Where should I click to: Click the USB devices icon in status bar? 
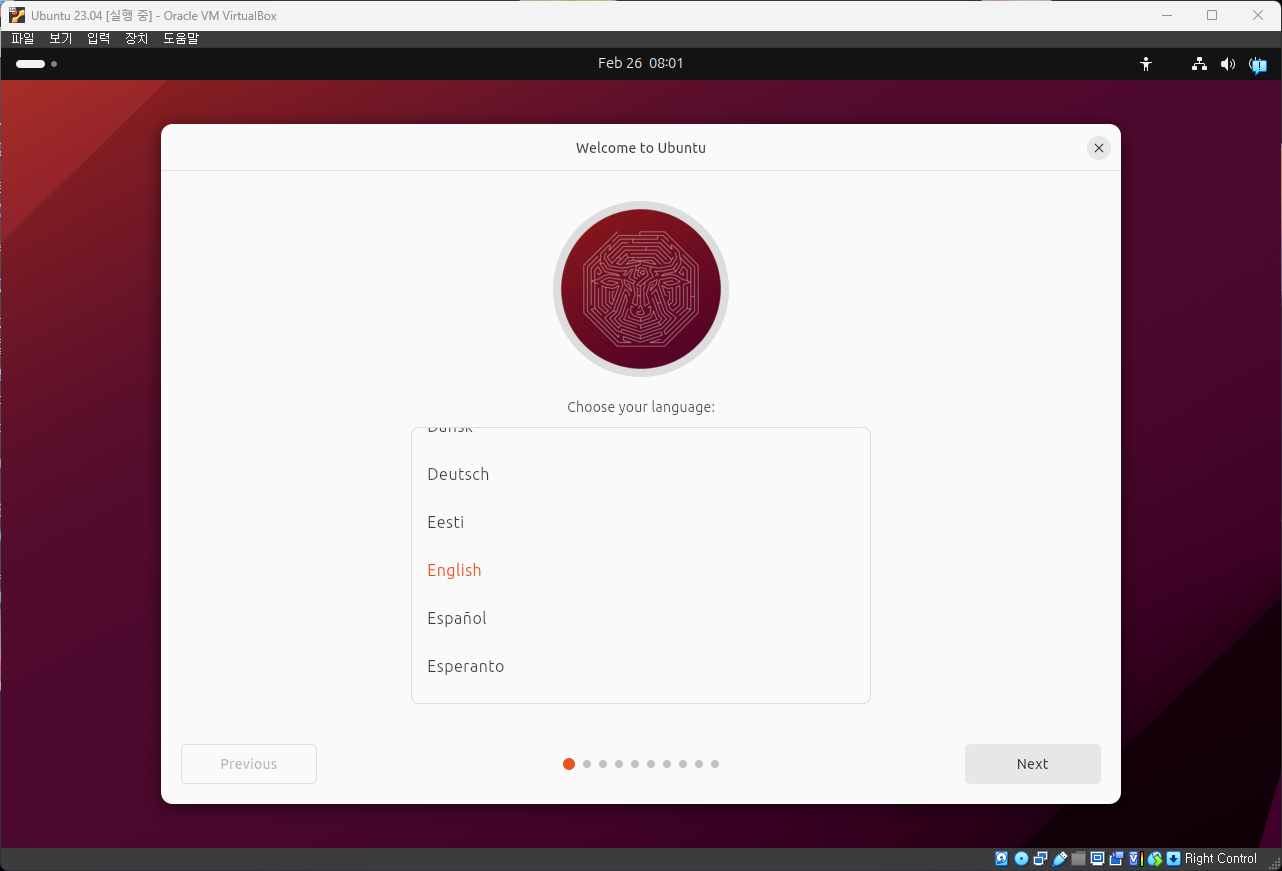1059,858
